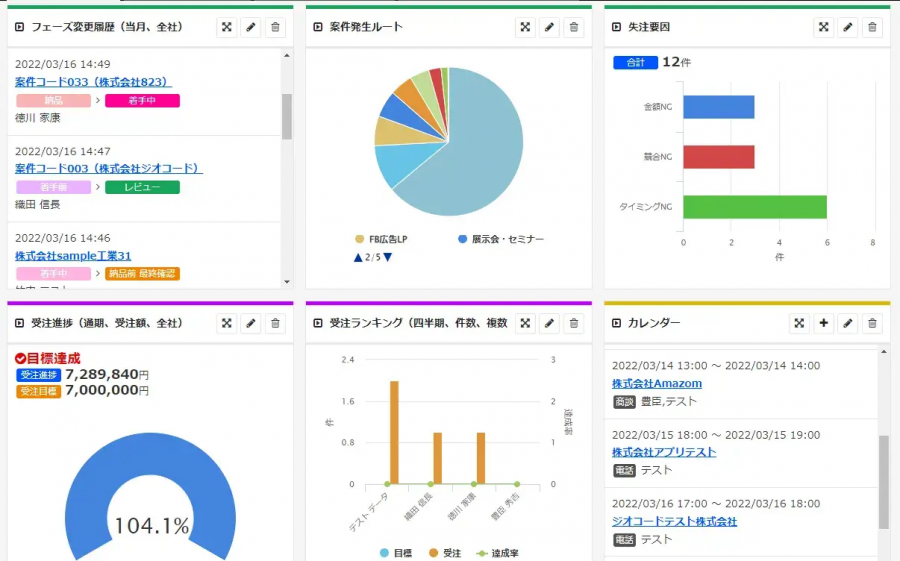Delete the 受注進捗 widget
Viewport: 900px width, 561px height.
click(x=275, y=323)
